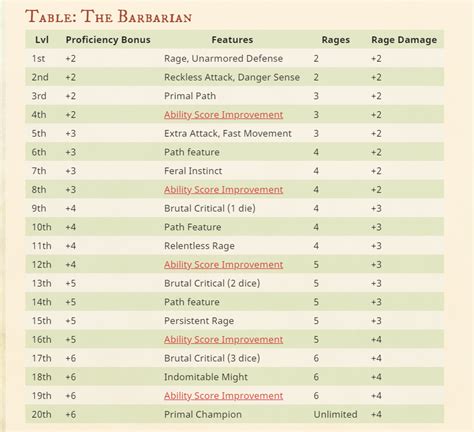Open Ability Score Improvement link in 12th row

coord(223,265)
